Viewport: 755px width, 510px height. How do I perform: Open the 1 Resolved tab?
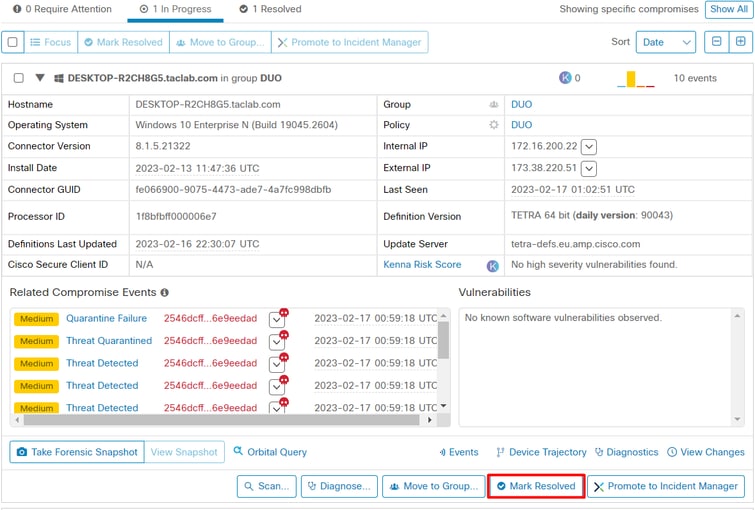(271, 9)
